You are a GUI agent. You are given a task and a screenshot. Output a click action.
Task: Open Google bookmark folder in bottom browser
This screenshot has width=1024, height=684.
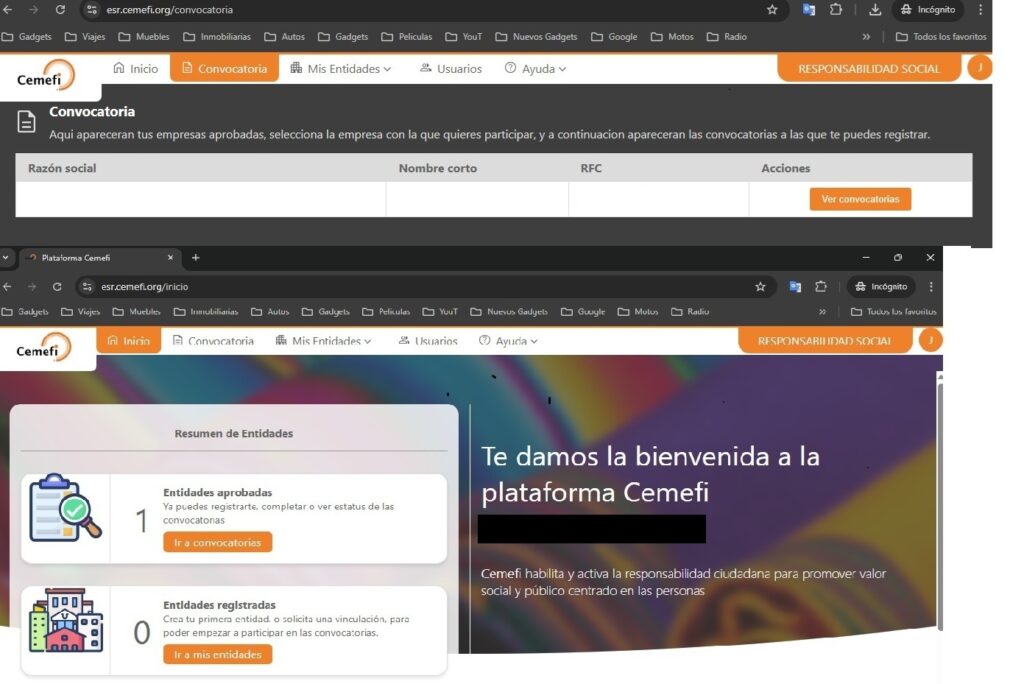tap(583, 312)
